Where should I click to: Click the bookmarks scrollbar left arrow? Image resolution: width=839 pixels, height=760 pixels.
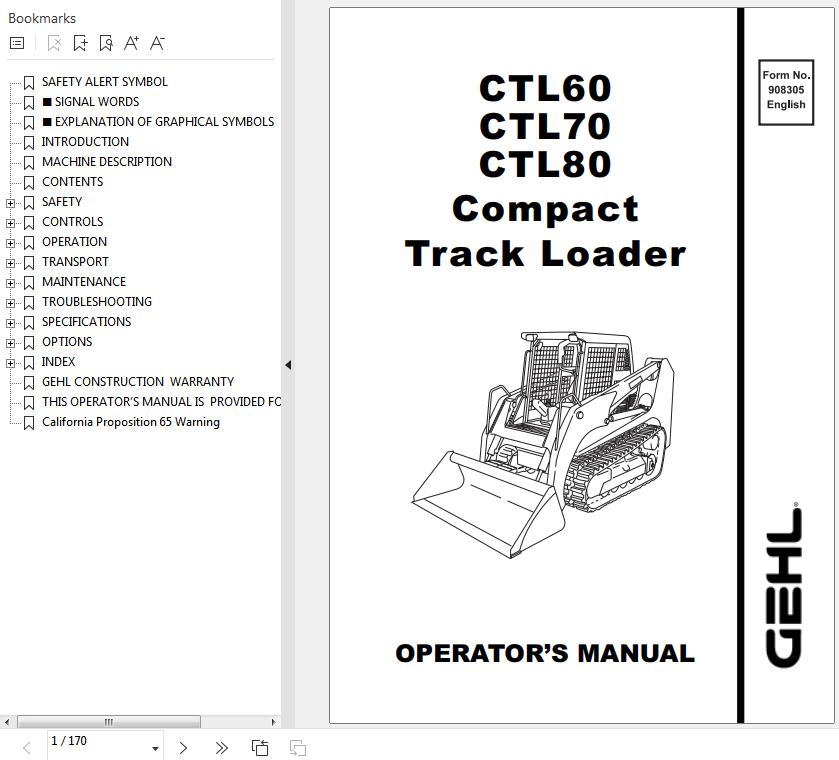pos(6,722)
